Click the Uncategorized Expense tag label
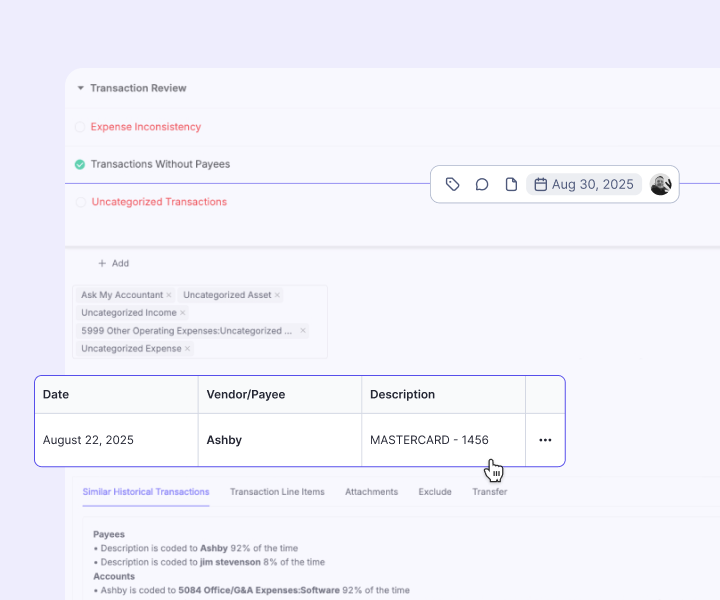This screenshot has height=600, width=720. (x=131, y=349)
